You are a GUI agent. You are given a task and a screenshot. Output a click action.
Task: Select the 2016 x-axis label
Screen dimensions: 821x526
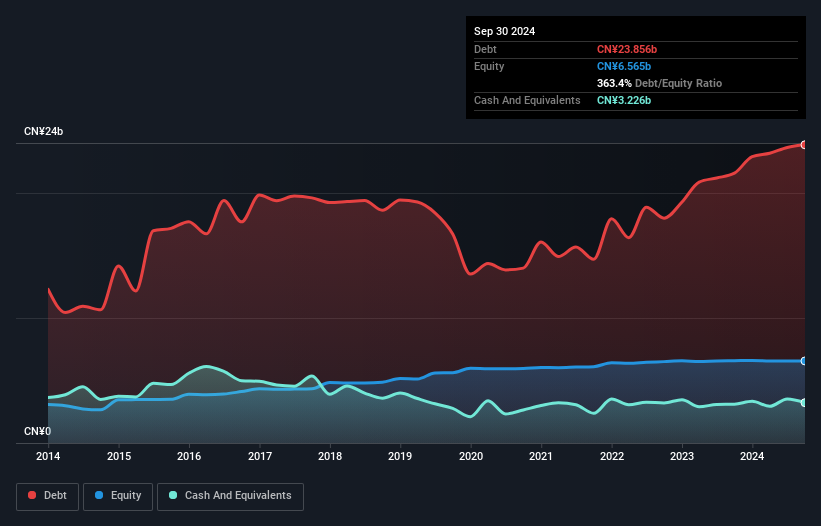(x=189, y=456)
